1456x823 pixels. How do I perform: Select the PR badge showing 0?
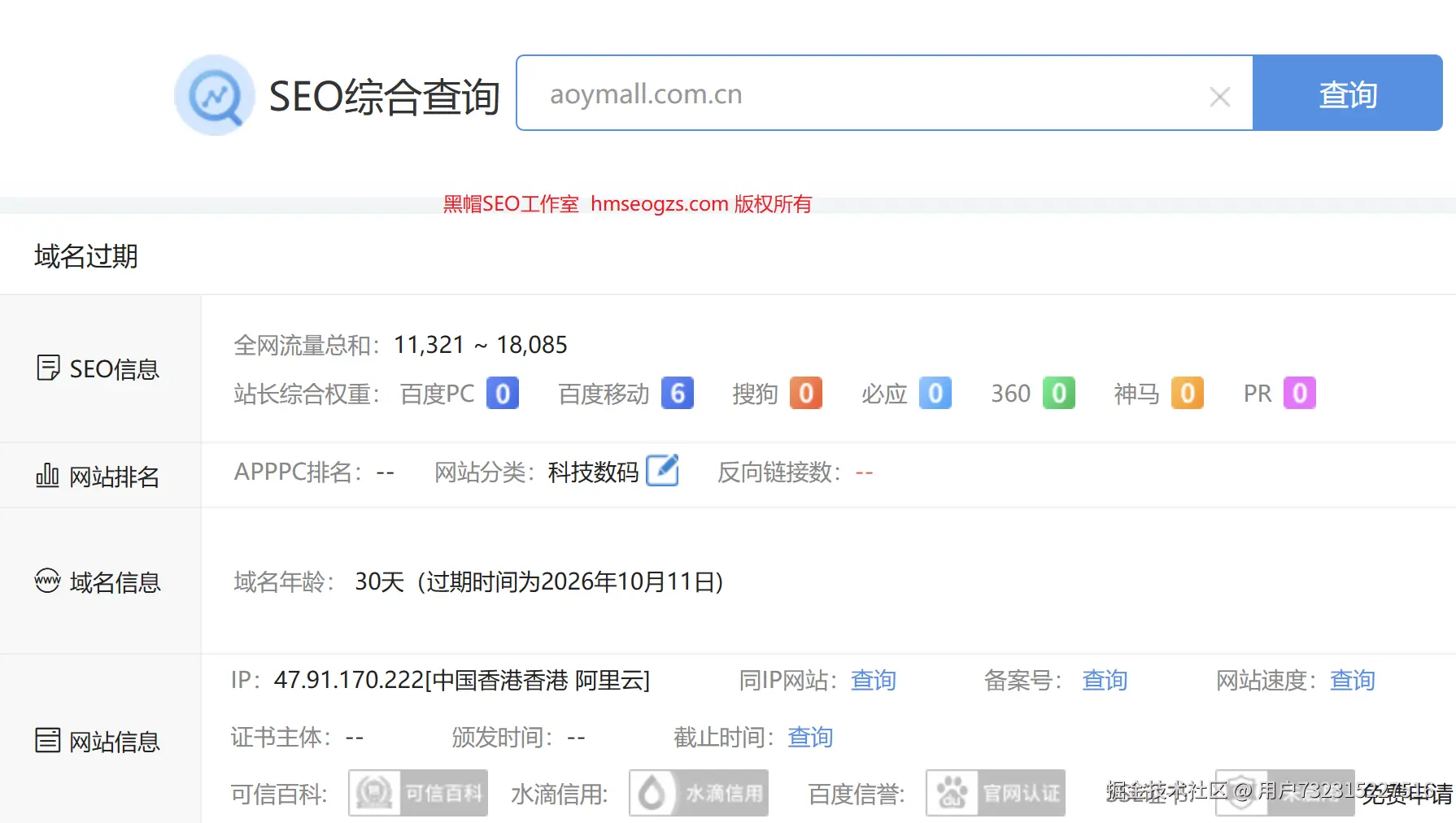(1301, 393)
